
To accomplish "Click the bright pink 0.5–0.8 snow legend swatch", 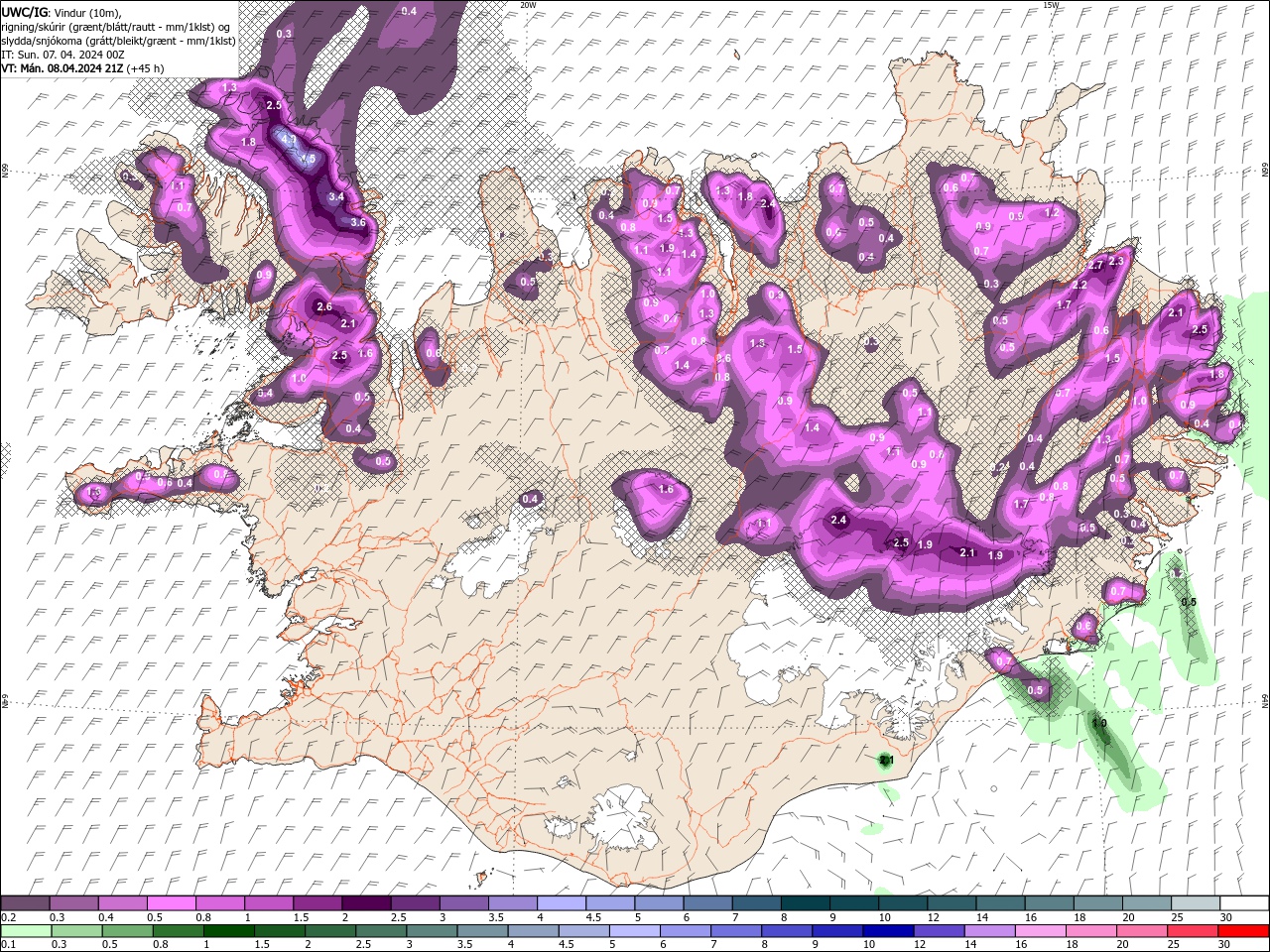I will pos(172,903).
